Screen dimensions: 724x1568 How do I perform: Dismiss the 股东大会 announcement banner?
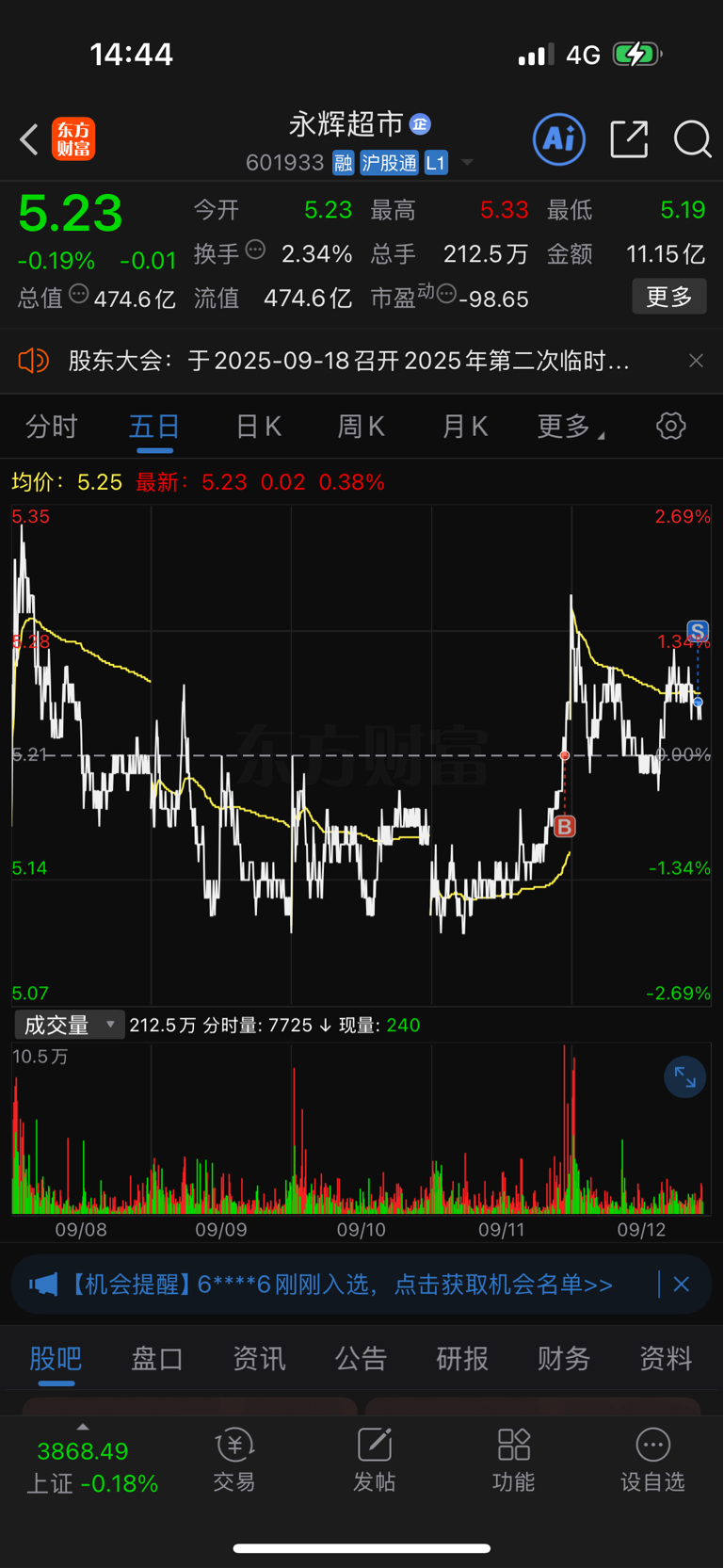pos(696,361)
